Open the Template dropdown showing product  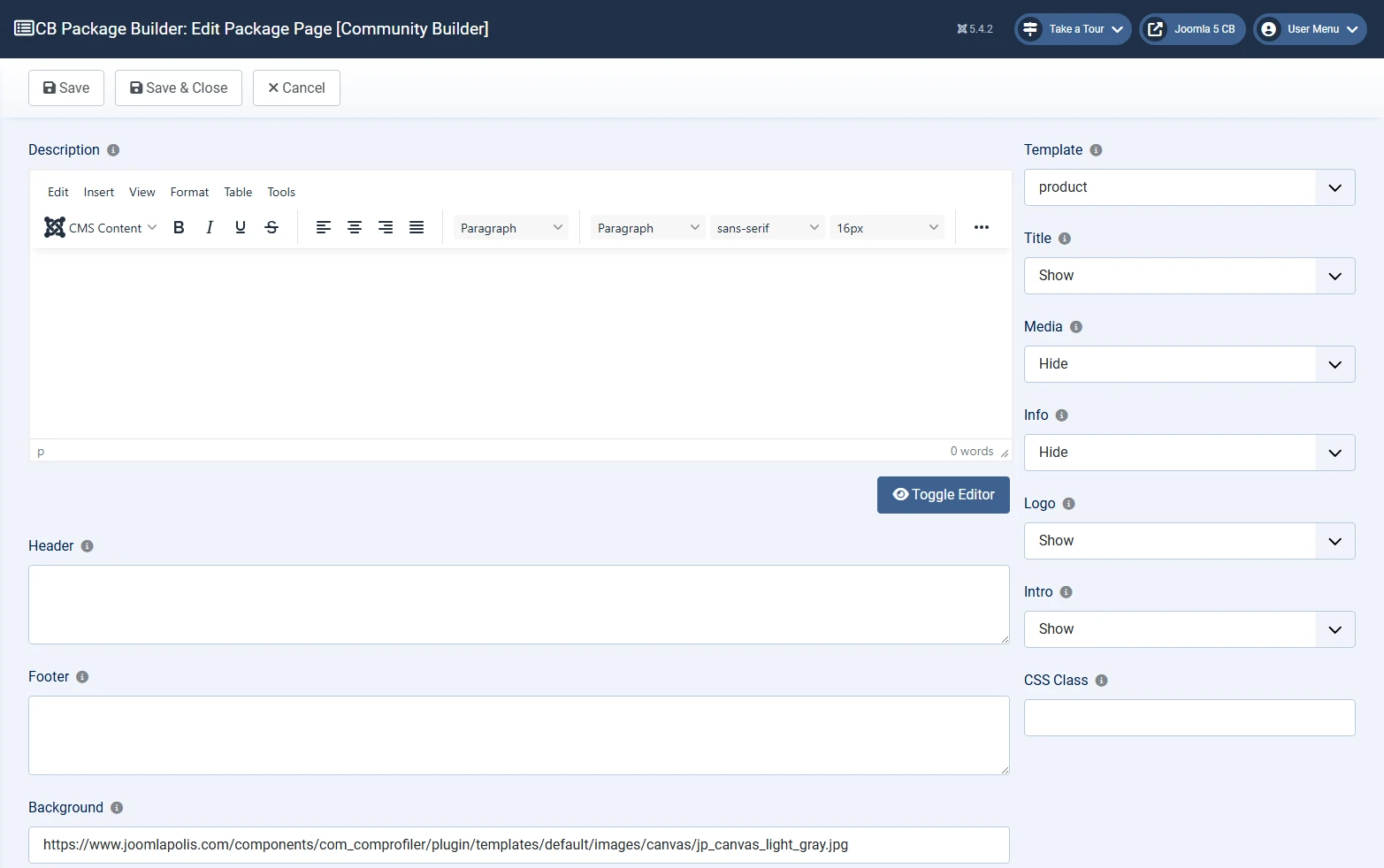tap(1189, 187)
